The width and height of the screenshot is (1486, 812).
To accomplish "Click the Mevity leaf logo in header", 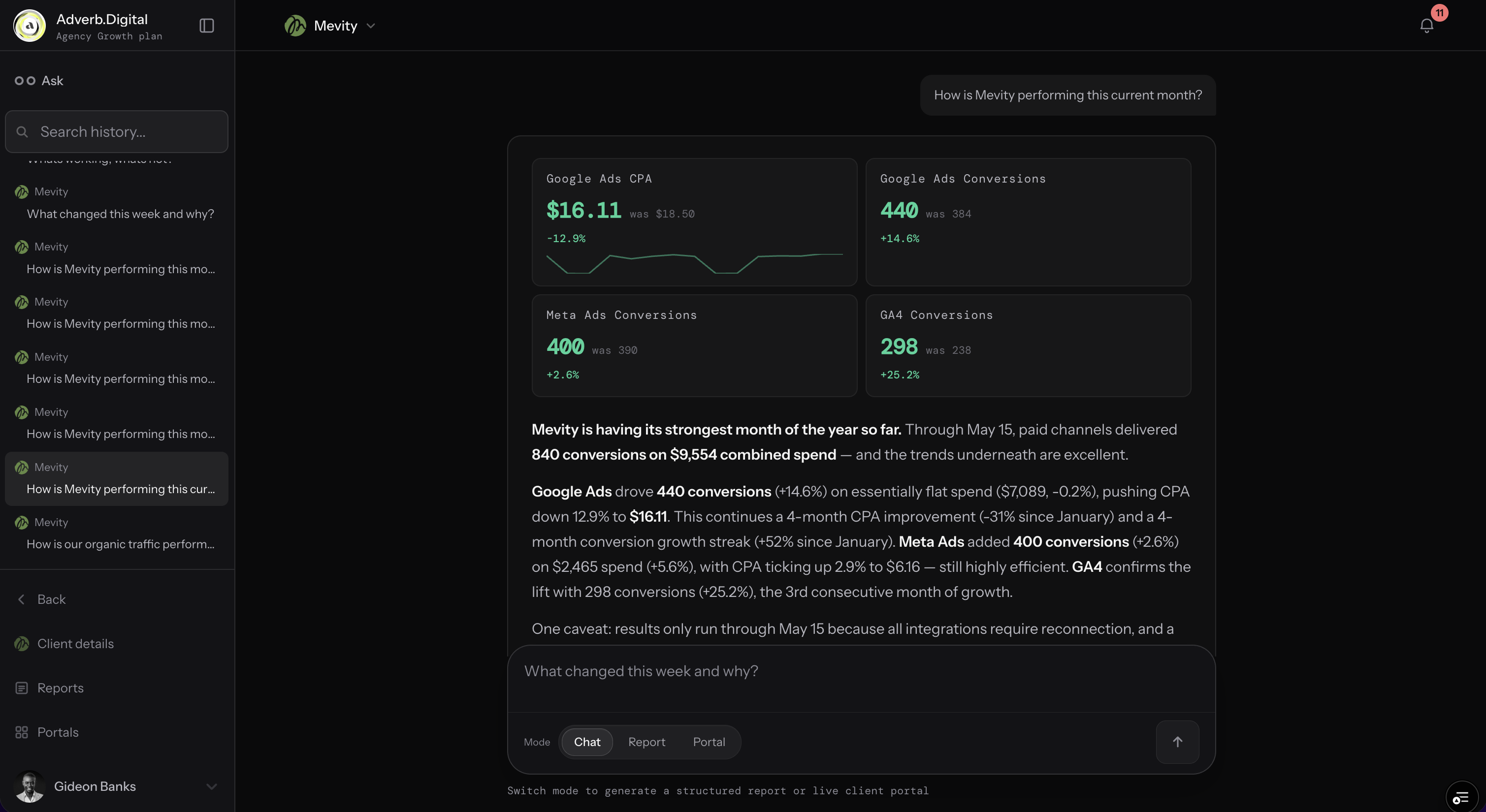I will point(295,26).
